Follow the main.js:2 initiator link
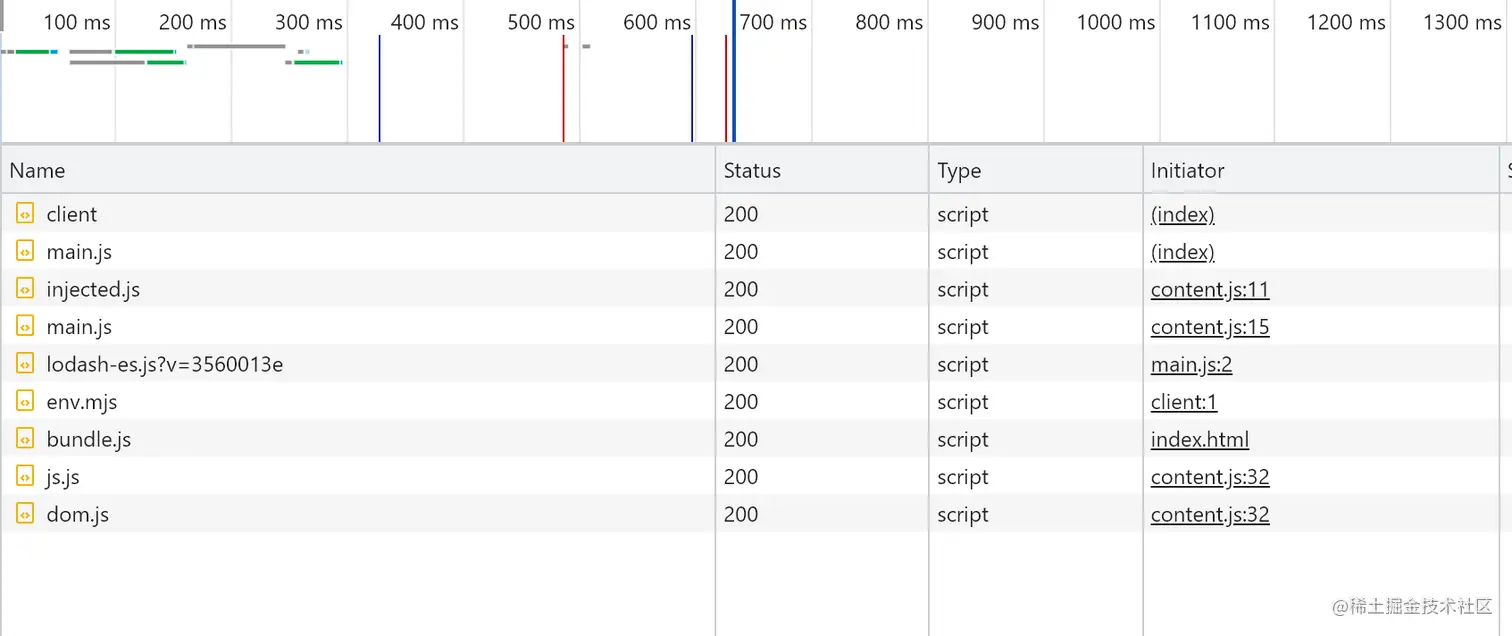Image resolution: width=1512 pixels, height=636 pixels. point(1191,364)
